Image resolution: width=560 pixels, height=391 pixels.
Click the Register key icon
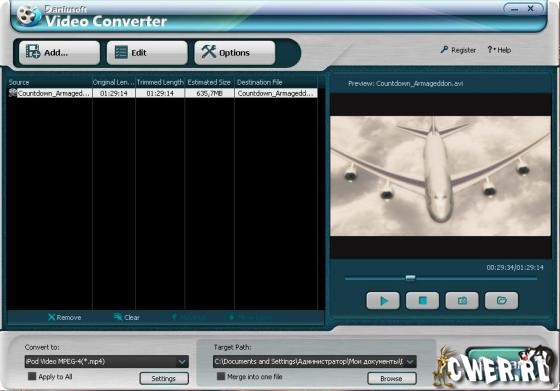[x=444, y=50]
